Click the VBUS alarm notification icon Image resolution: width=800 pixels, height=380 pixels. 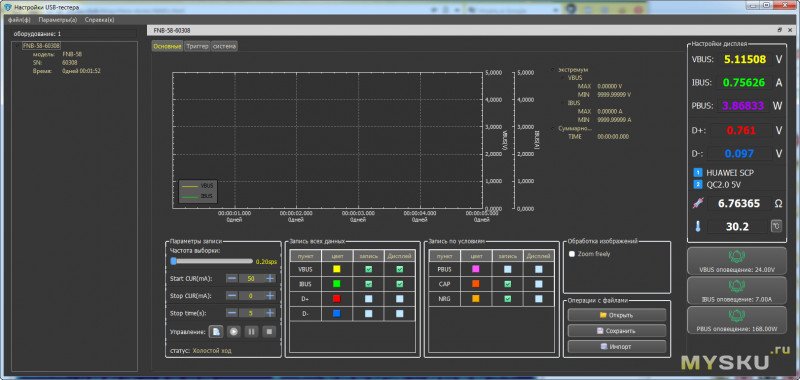737,257
